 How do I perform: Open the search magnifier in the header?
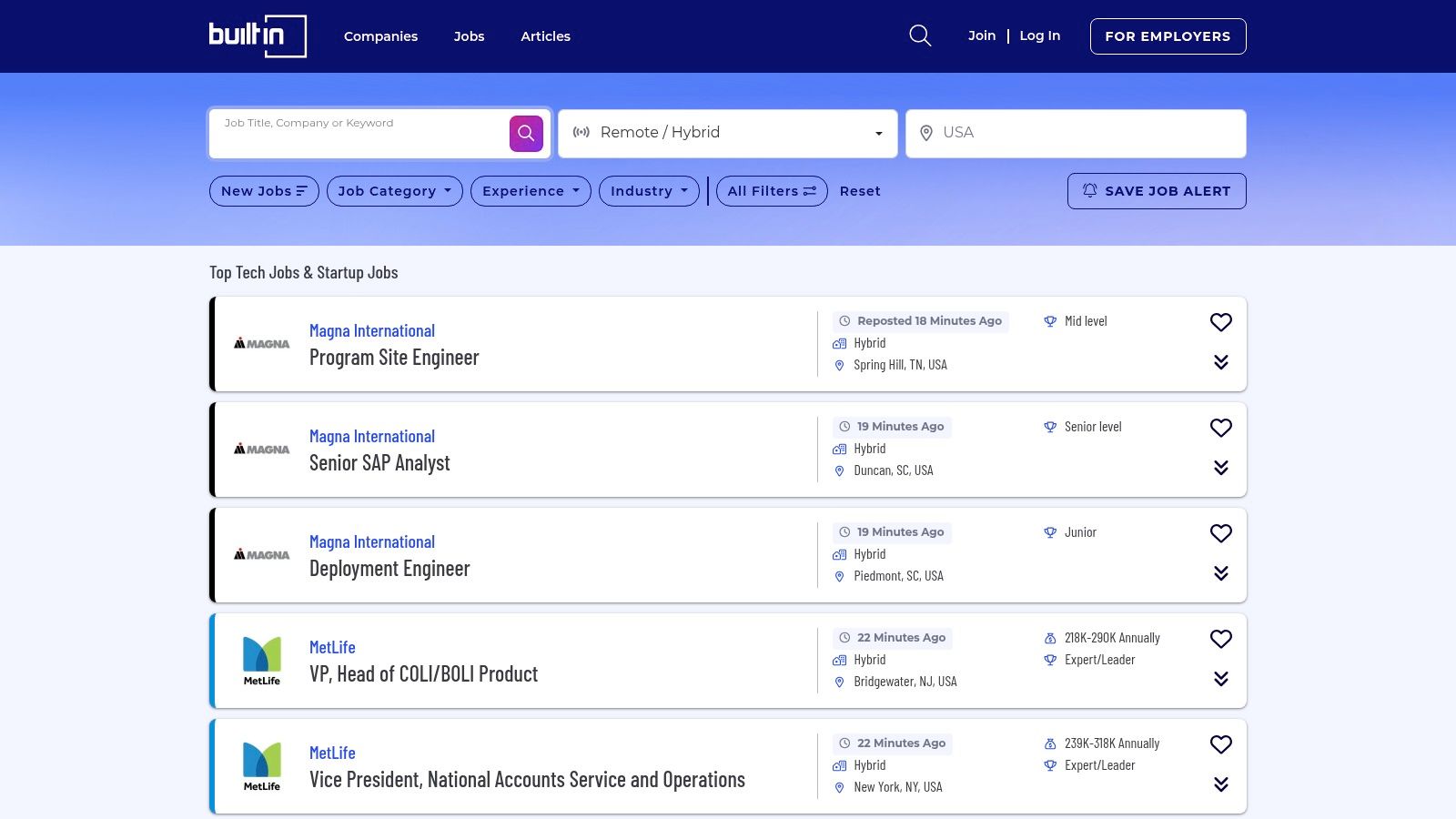tap(920, 35)
